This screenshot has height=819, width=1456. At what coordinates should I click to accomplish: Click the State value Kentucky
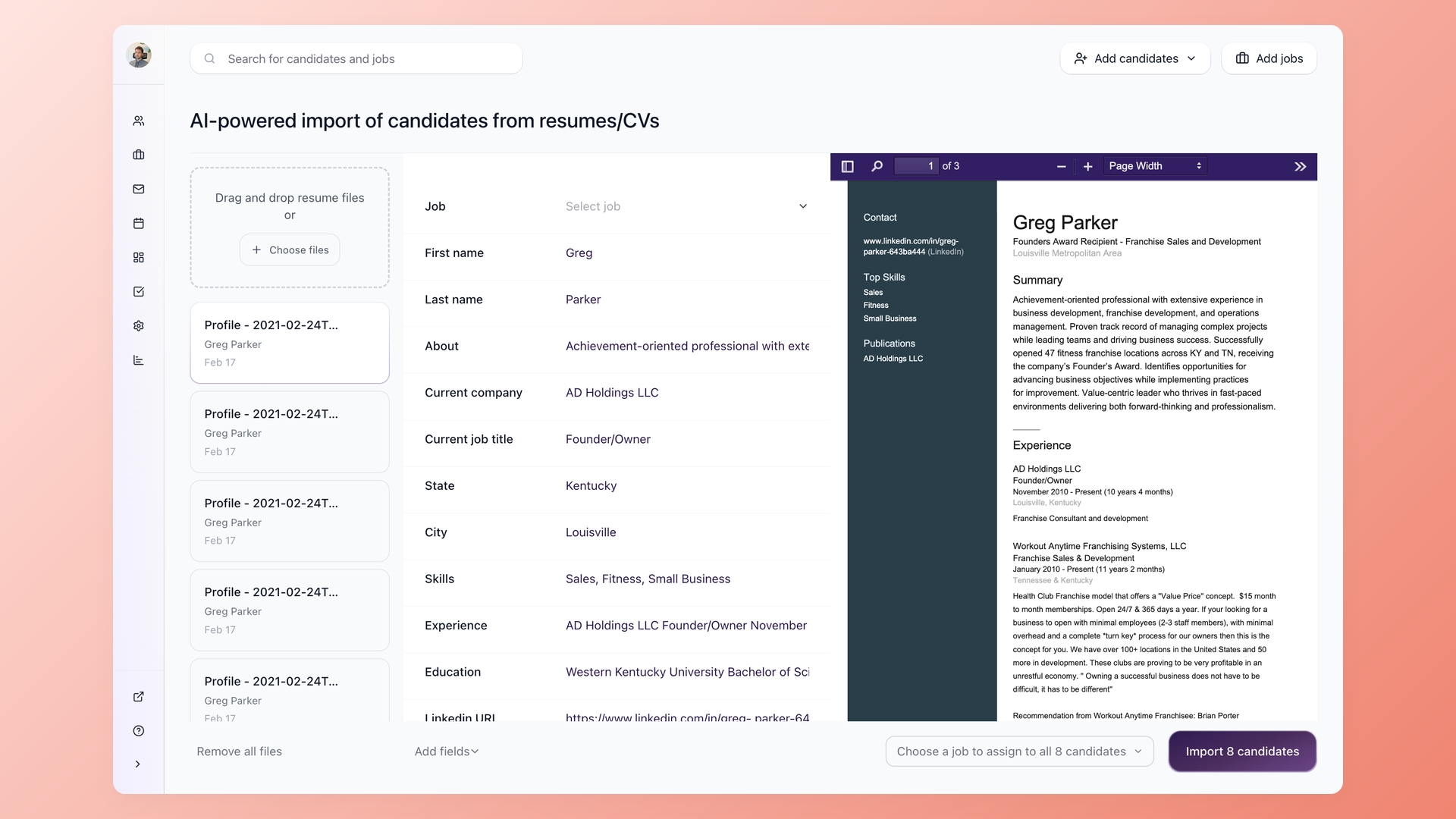591,486
